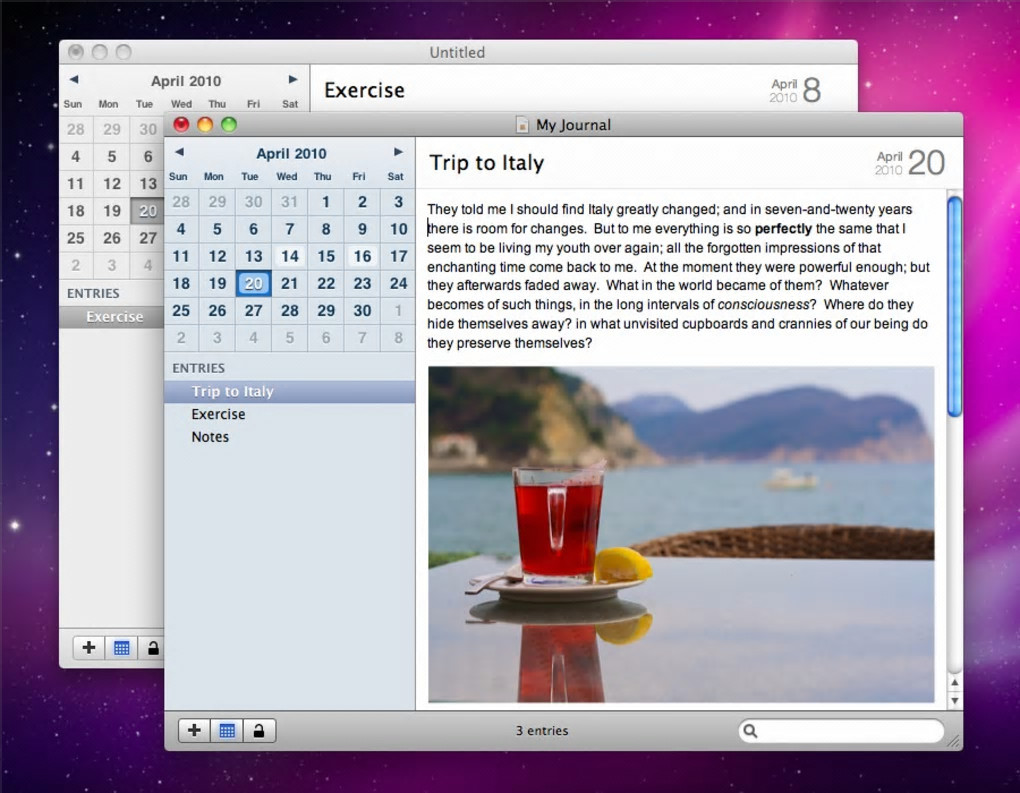Zoom the My Journal window
This screenshot has width=1020, height=793.
229,124
